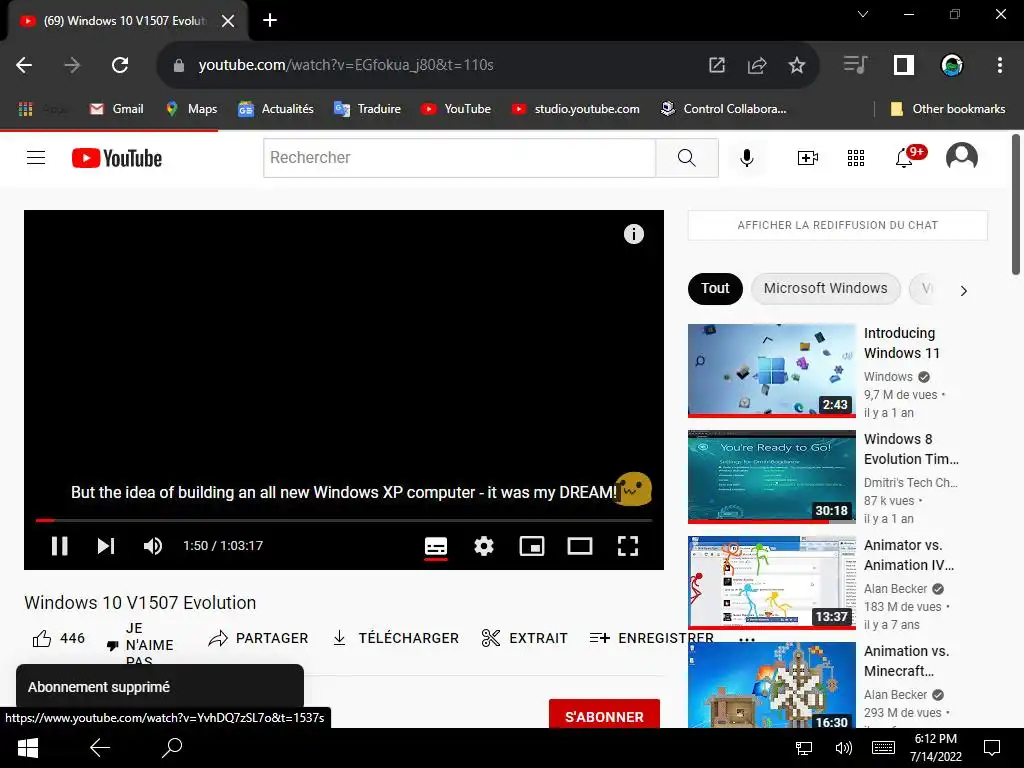This screenshot has height=768, width=1024.
Task: Like the video with thumbs up
Action: tap(42, 638)
